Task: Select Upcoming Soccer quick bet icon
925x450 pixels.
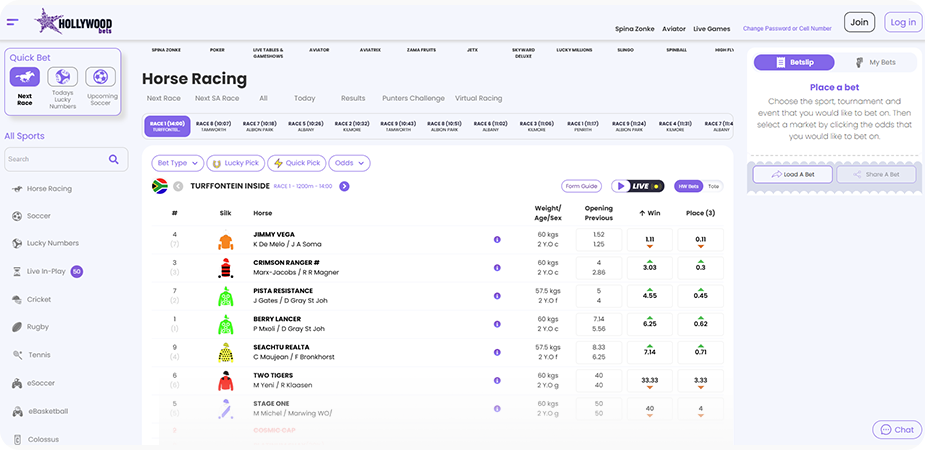Action: pos(100,77)
